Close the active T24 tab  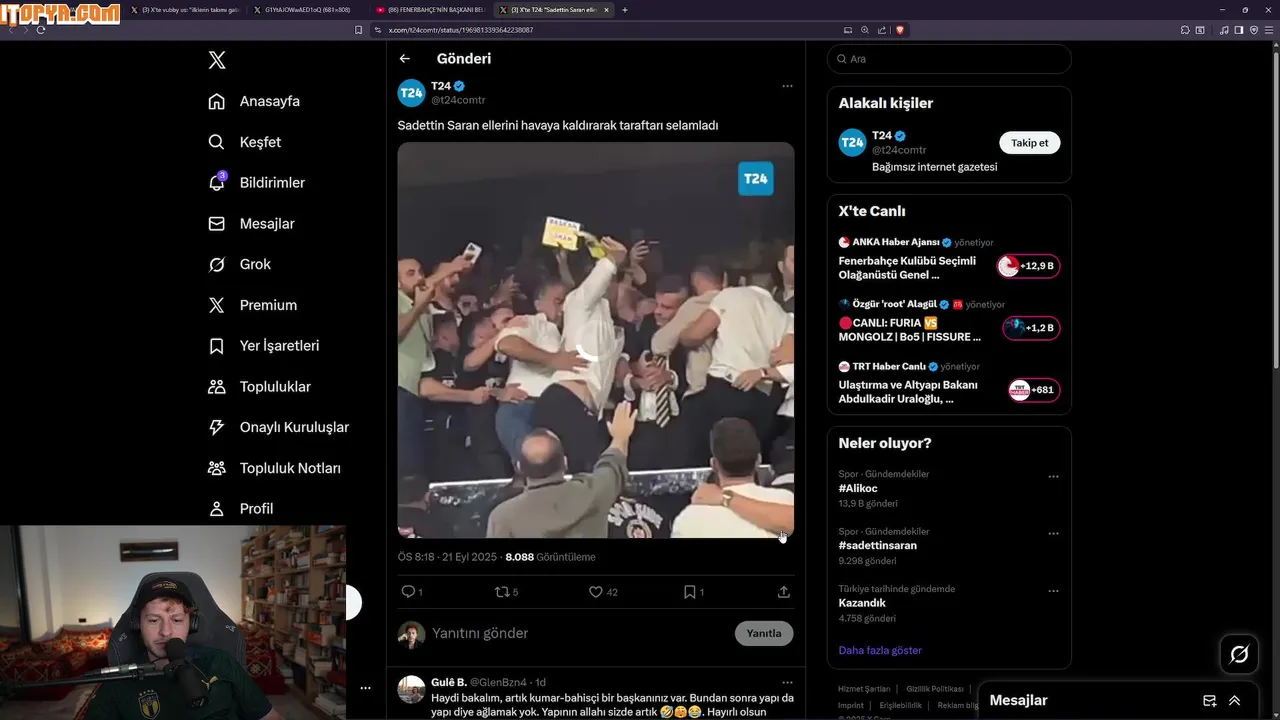pyautogui.click(x=606, y=10)
